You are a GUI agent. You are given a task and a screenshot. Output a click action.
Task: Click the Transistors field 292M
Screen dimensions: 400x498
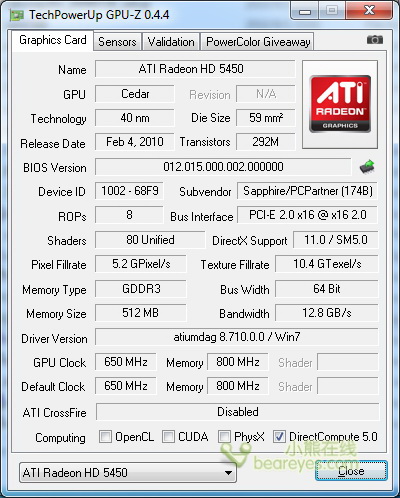266,142
